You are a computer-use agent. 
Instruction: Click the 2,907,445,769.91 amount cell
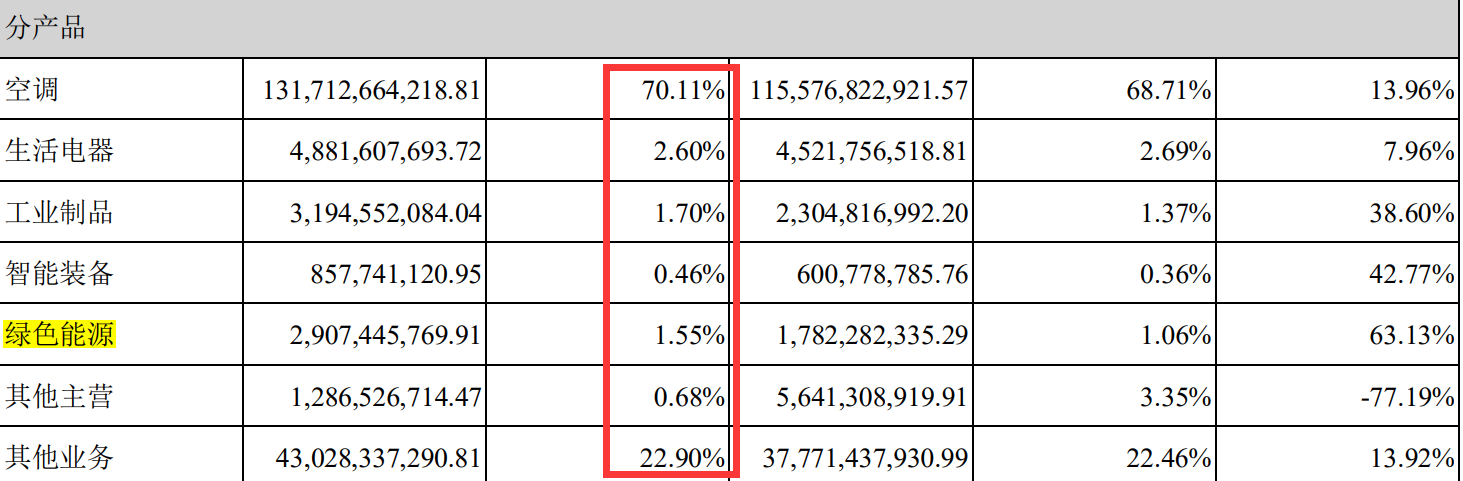pyautogui.click(x=383, y=335)
